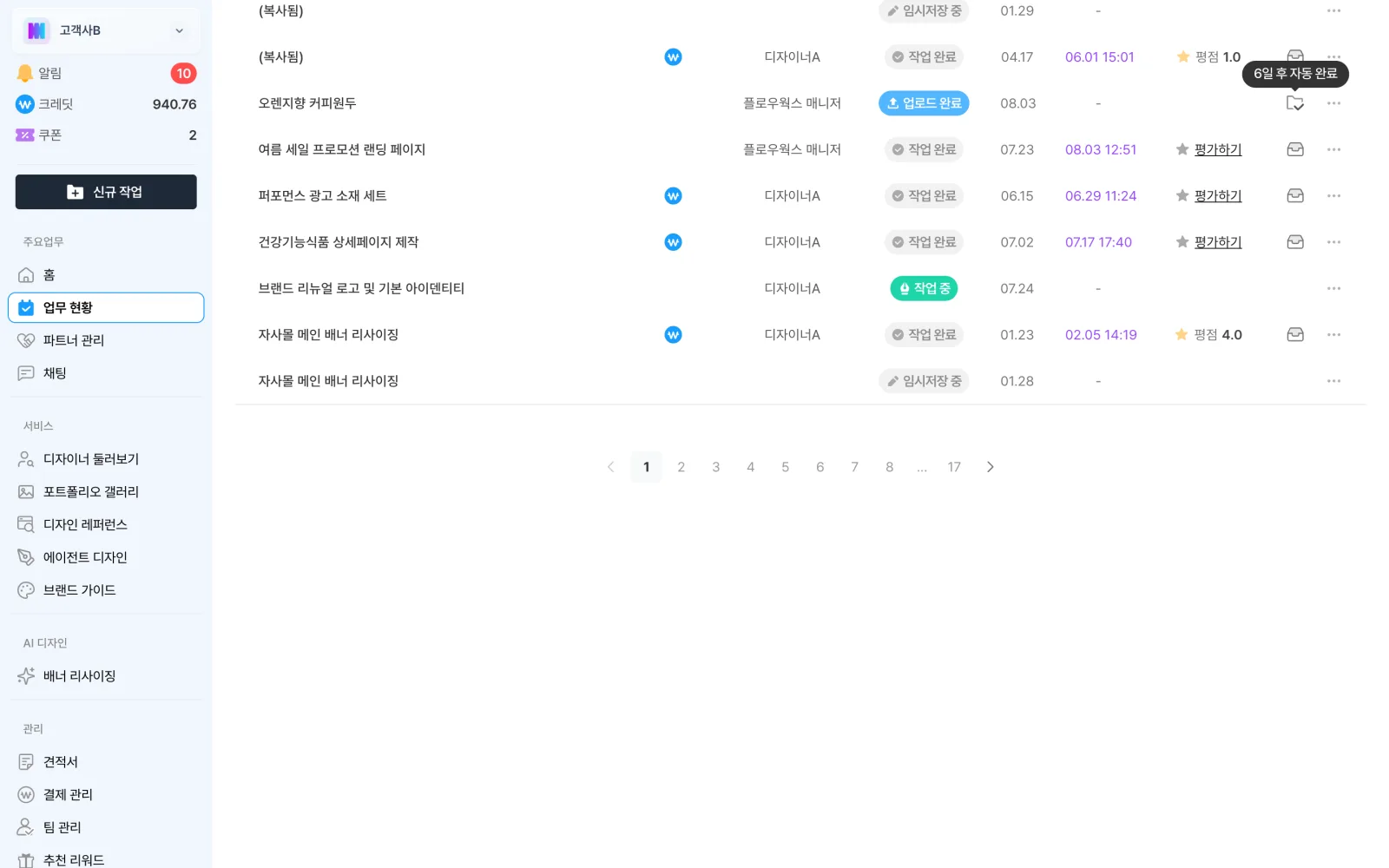Click the 디자인 레퍼런스 icon

[x=26, y=524]
